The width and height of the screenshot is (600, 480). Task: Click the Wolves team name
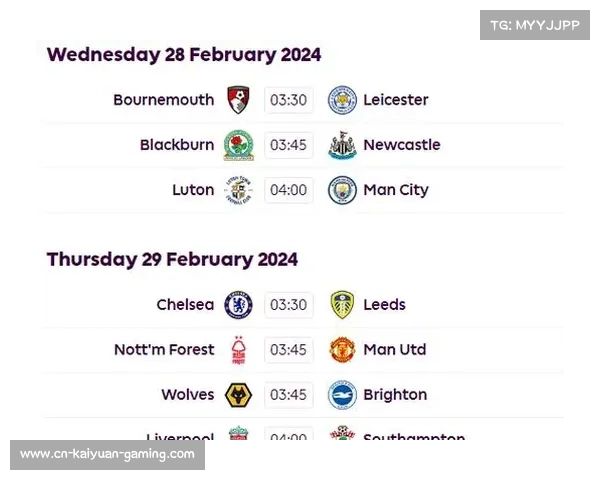pyautogui.click(x=188, y=395)
